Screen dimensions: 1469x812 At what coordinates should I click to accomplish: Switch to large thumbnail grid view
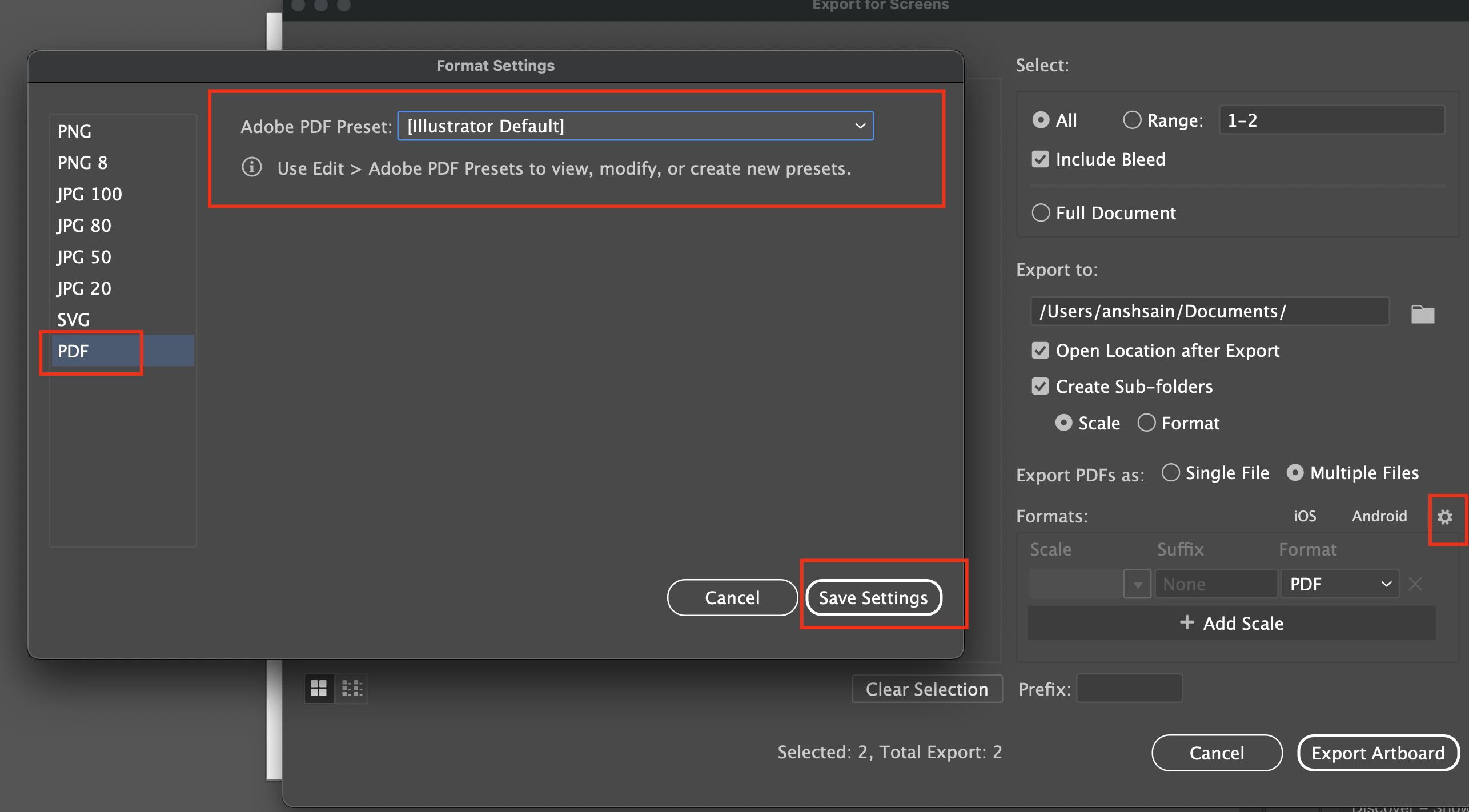click(x=319, y=688)
